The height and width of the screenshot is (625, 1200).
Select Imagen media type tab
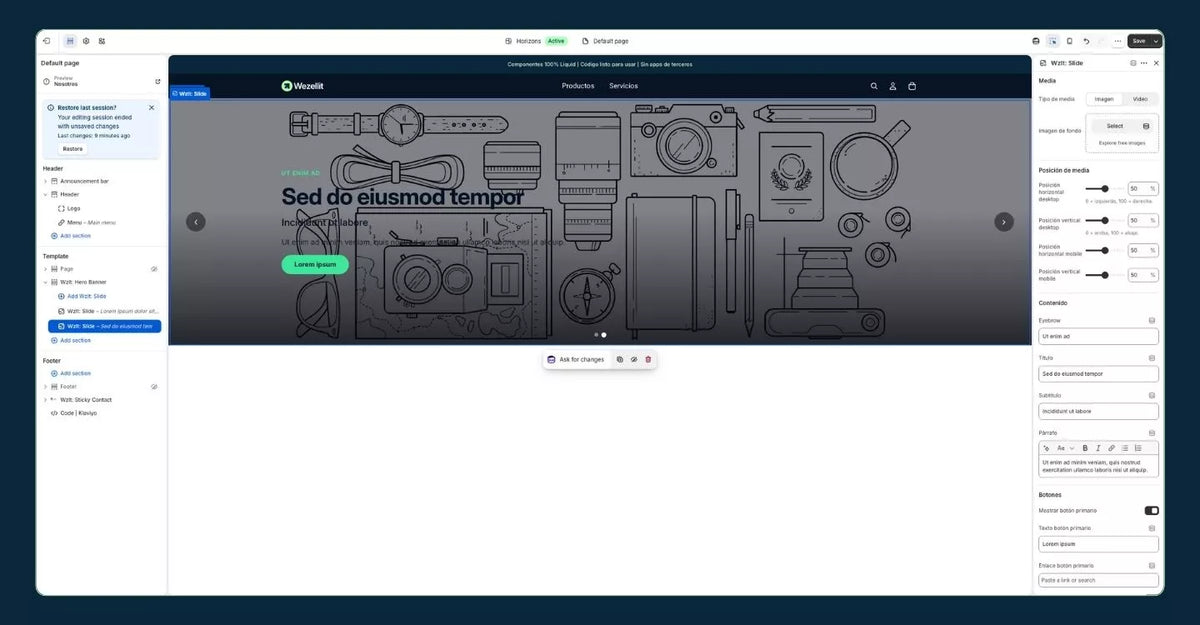tap(1104, 99)
